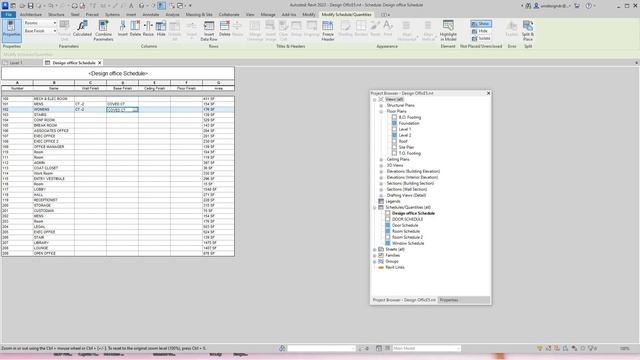The height and width of the screenshot is (360, 640).
Task: Toggle Site Plan box in browser
Action: 394,147
